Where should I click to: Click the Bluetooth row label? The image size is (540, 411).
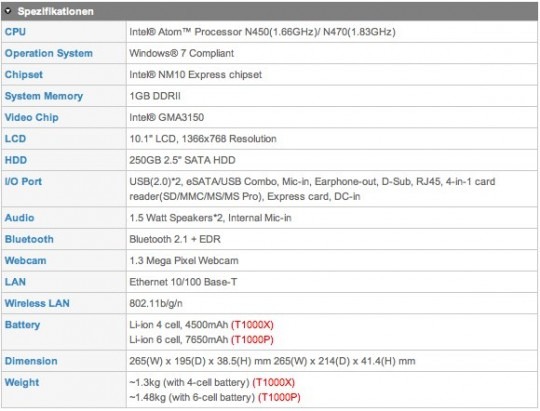29,239
